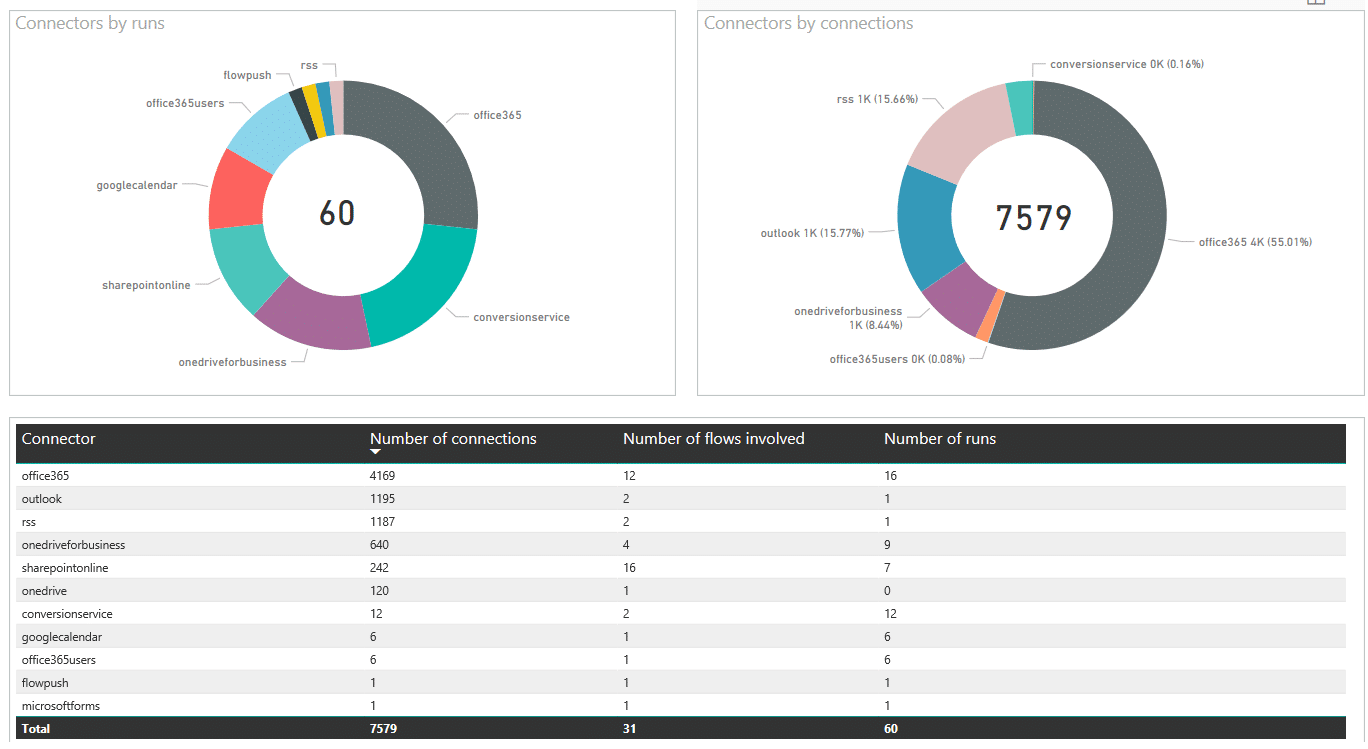Click 9 runs value for onedriveforbusiness

[x=888, y=545]
